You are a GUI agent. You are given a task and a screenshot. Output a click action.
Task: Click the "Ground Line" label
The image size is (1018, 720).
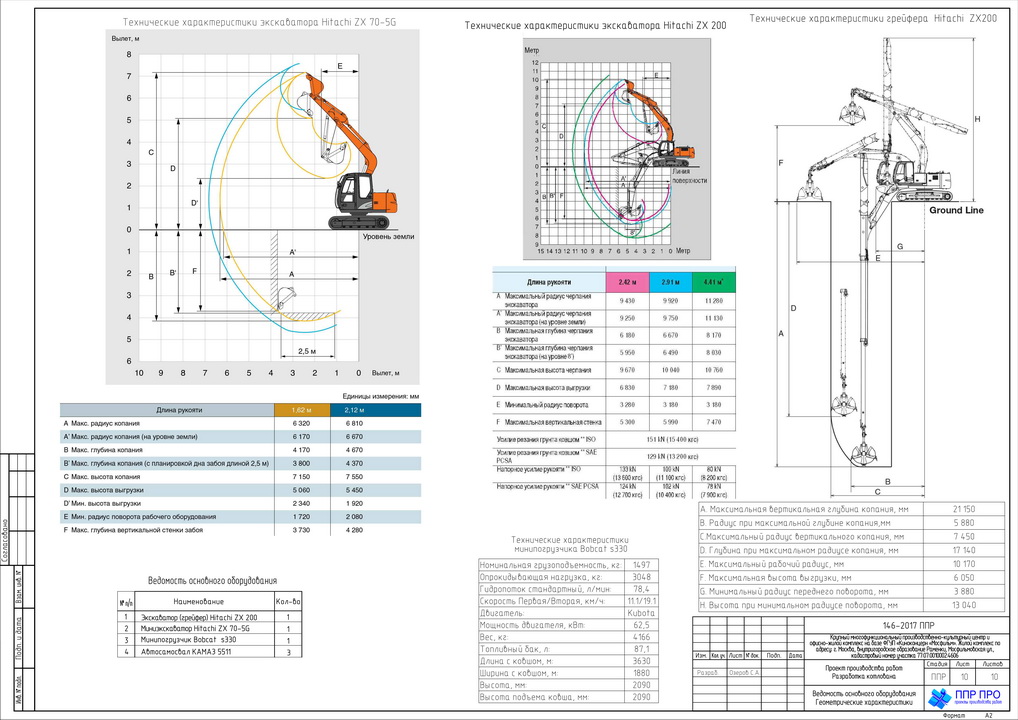[x=956, y=210]
